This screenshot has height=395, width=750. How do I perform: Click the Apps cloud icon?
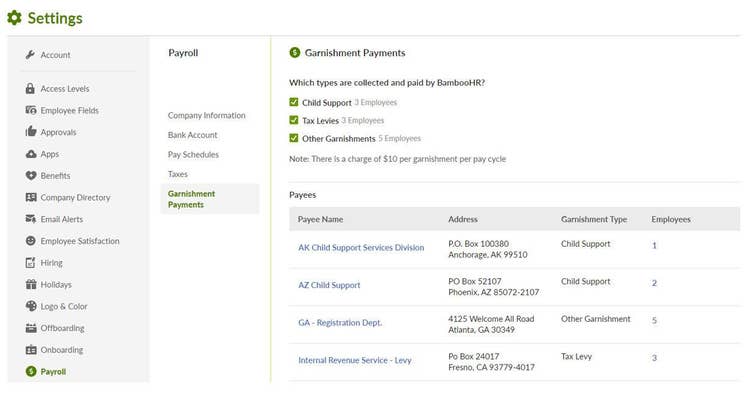coord(31,154)
